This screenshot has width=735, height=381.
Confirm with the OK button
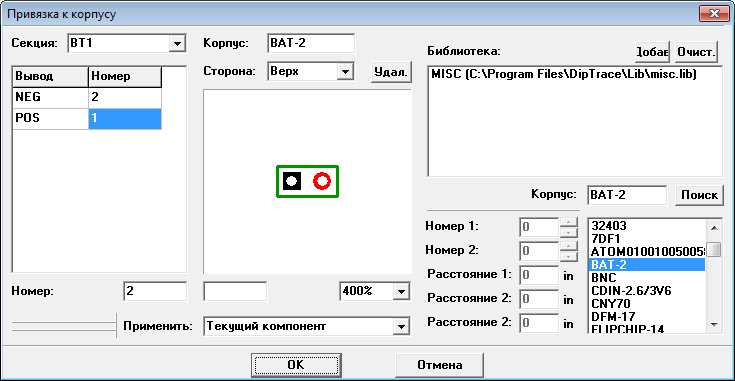click(296, 365)
